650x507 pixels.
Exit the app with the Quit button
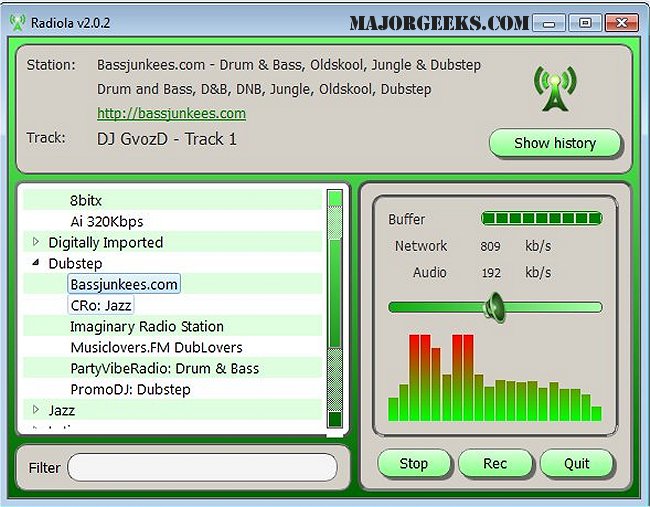point(576,463)
